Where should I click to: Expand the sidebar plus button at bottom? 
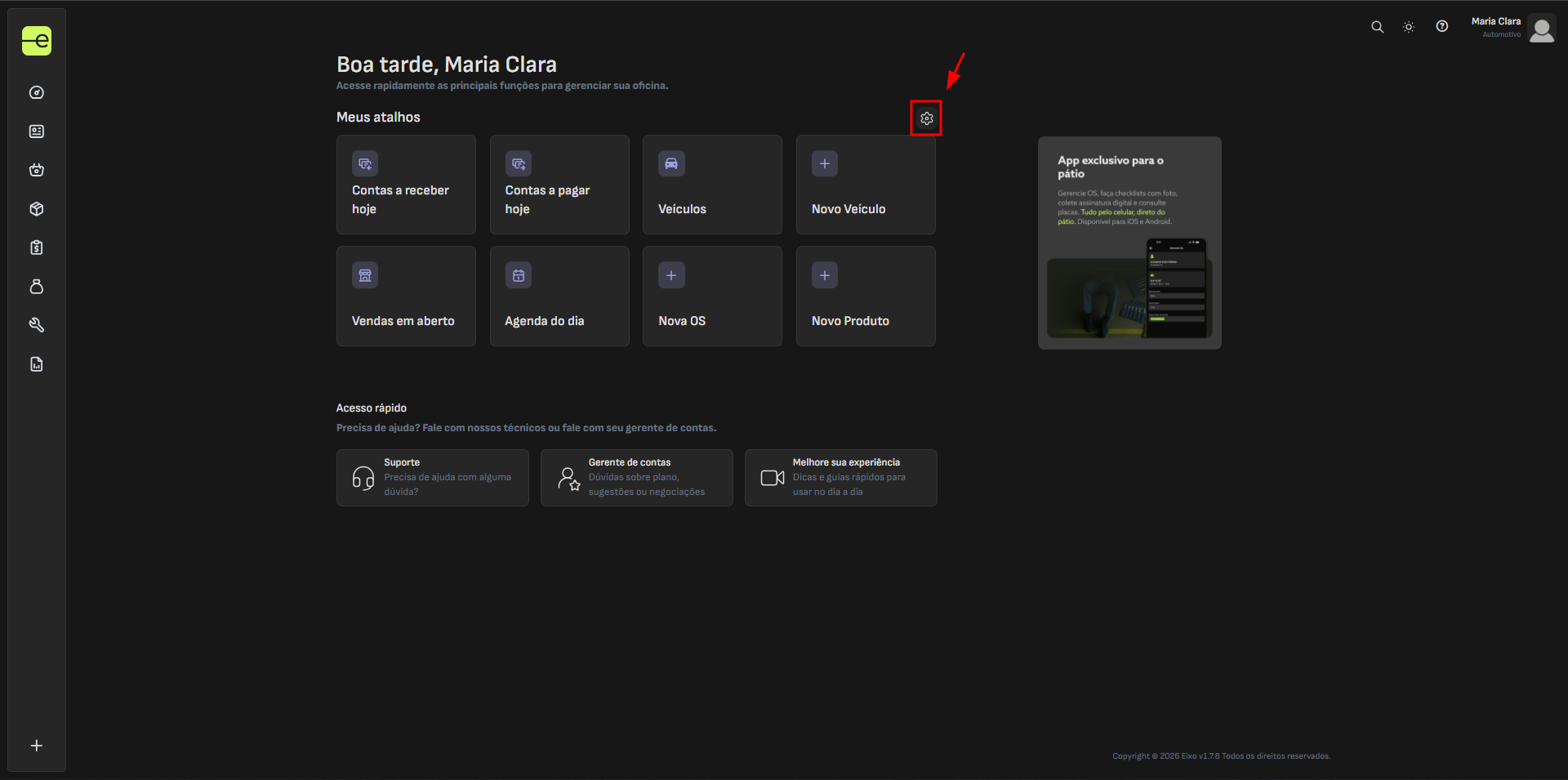[37, 746]
